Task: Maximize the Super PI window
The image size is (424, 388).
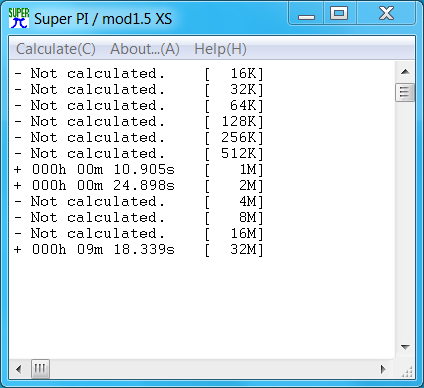Action: pos(339,14)
